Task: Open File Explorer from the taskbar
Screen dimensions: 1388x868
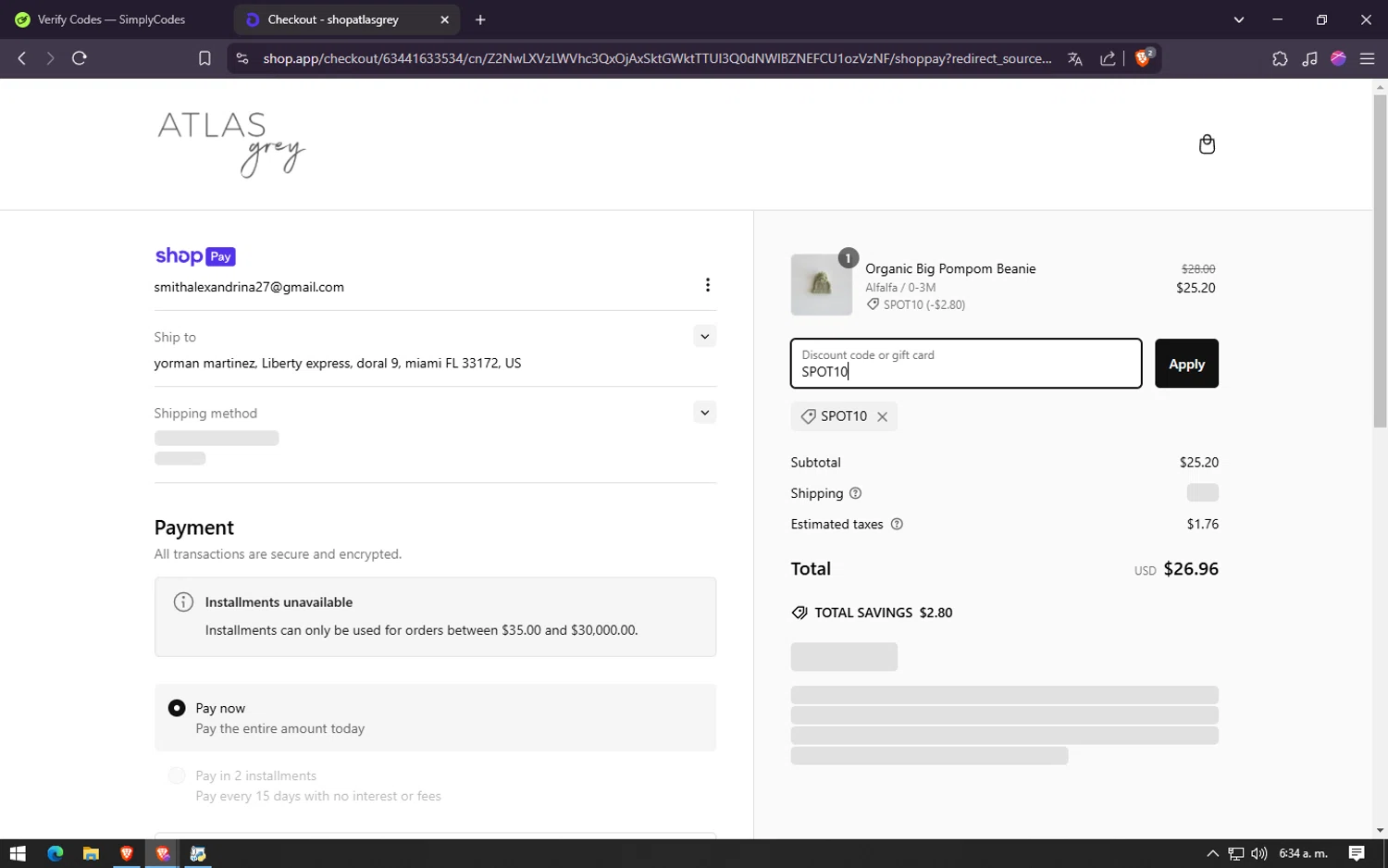Action: point(91,853)
